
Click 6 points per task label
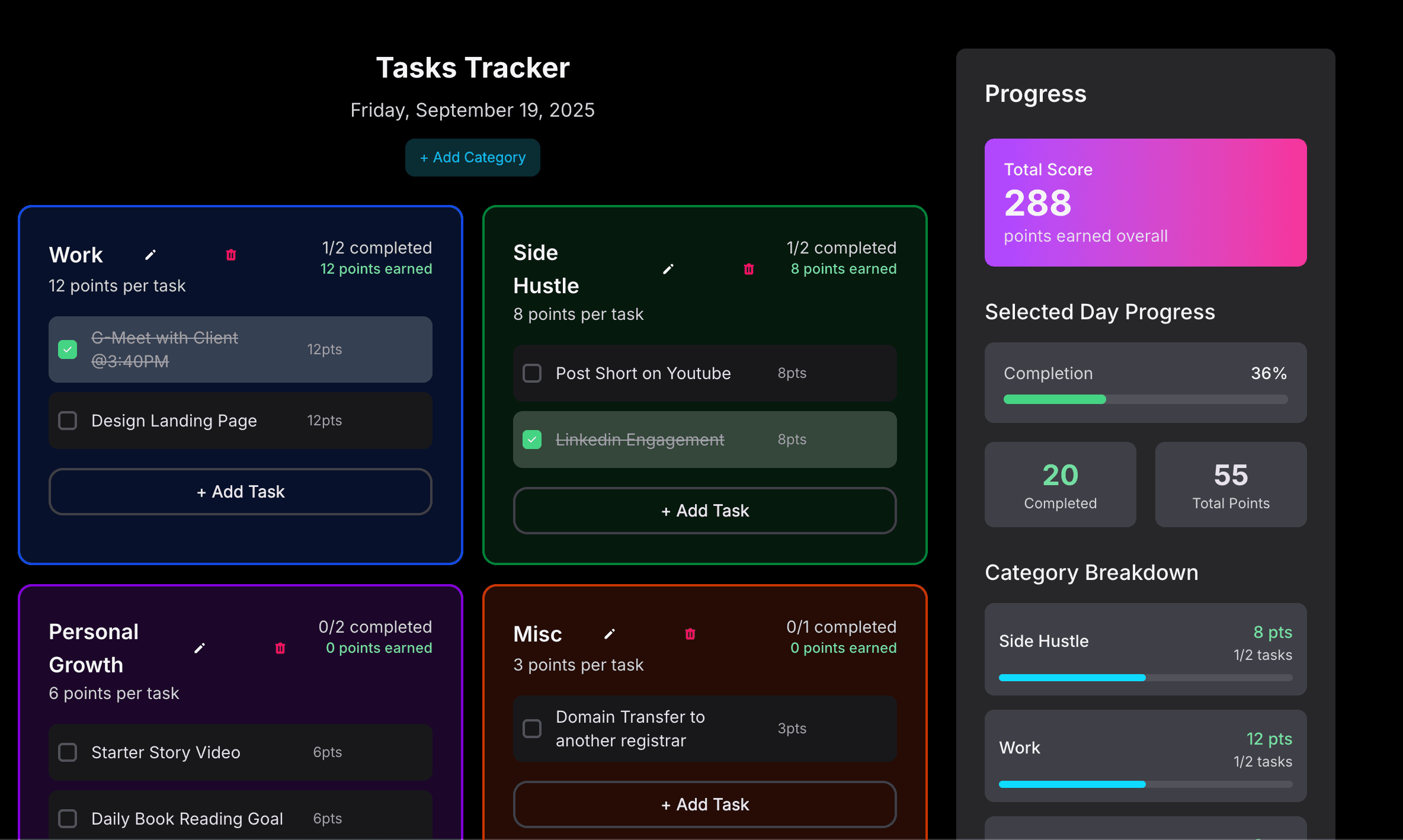coord(114,693)
